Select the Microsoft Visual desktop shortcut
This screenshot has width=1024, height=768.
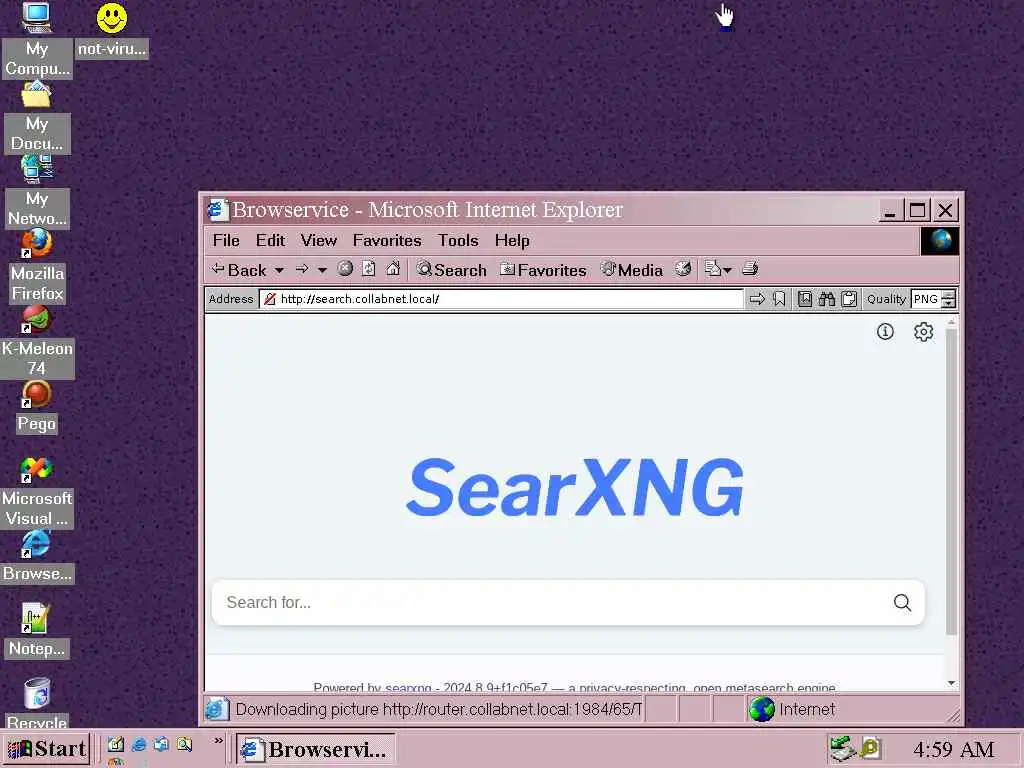tap(37, 492)
